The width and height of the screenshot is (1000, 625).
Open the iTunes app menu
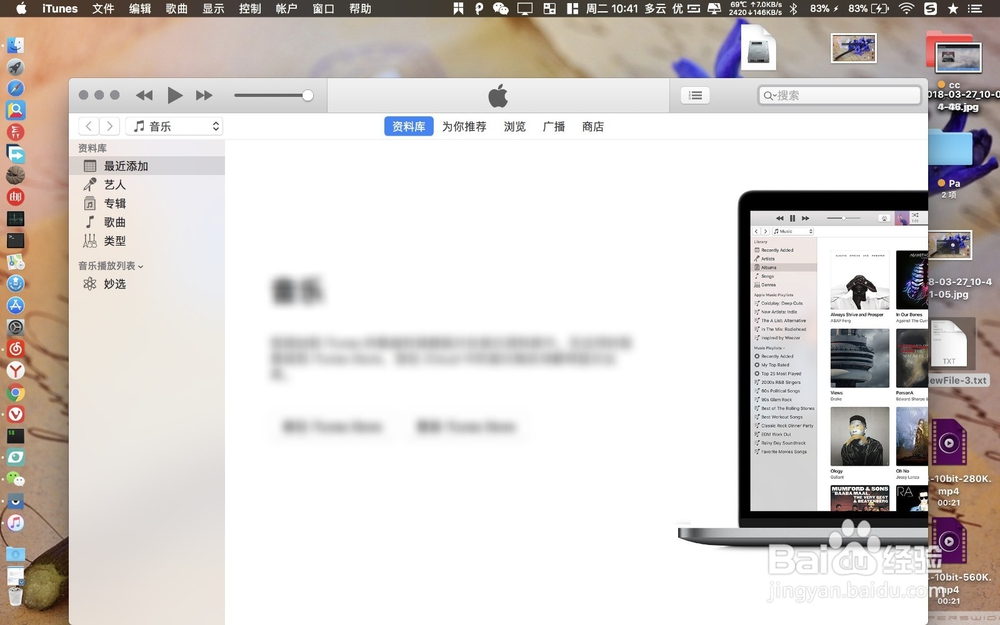pyautogui.click(x=60, y=8)
